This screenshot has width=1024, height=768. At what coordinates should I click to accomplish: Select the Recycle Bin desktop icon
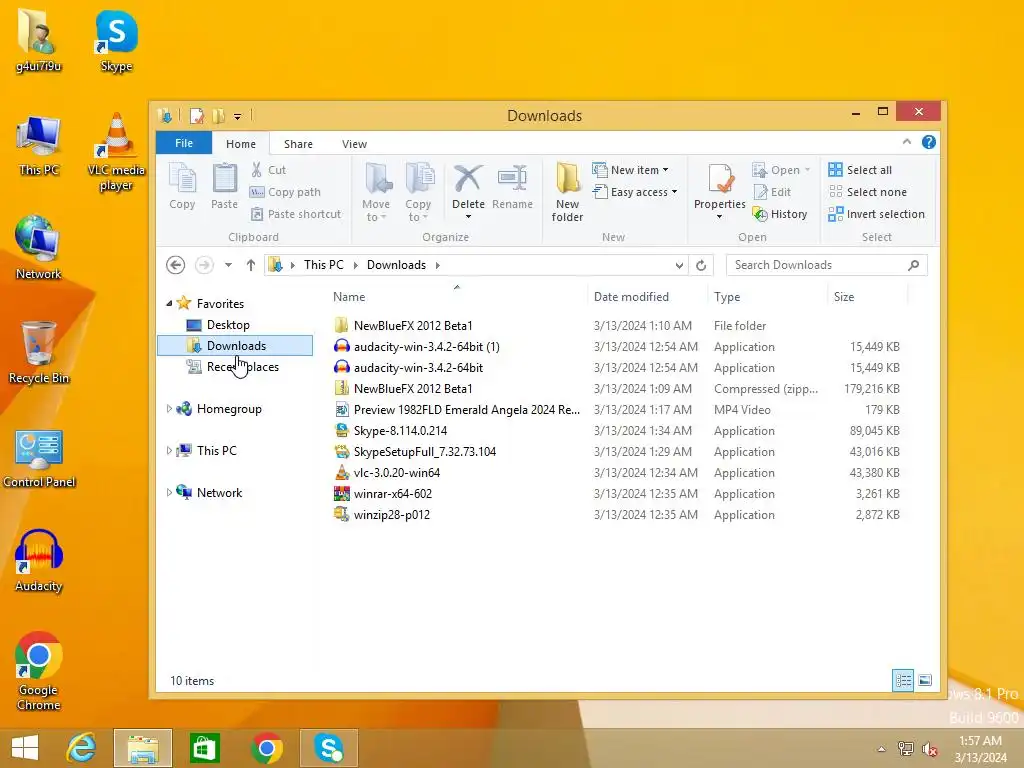39,353
